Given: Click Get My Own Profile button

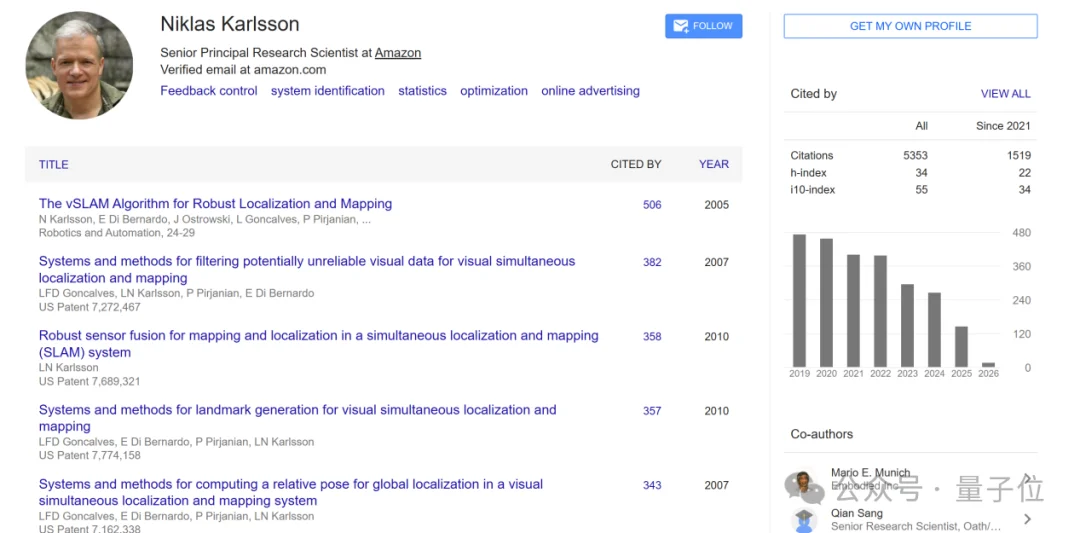Looking at the screenshot, I should (x=910, y=26).
